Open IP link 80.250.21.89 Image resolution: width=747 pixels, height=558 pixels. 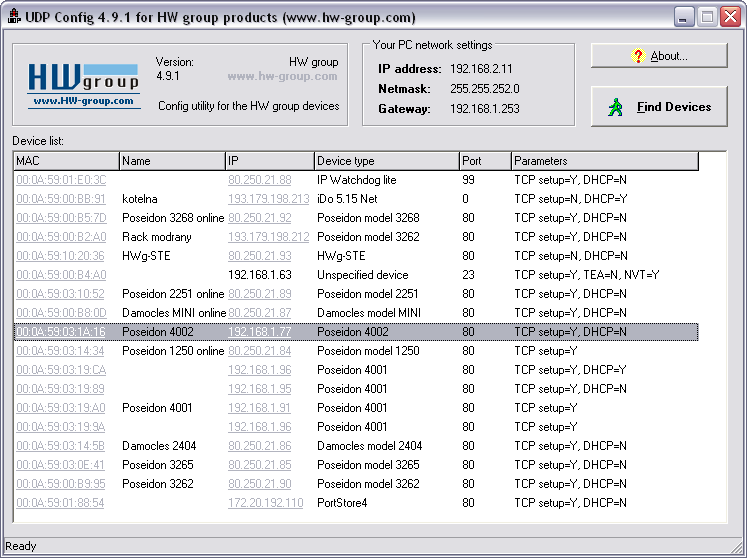coord(260,294)
